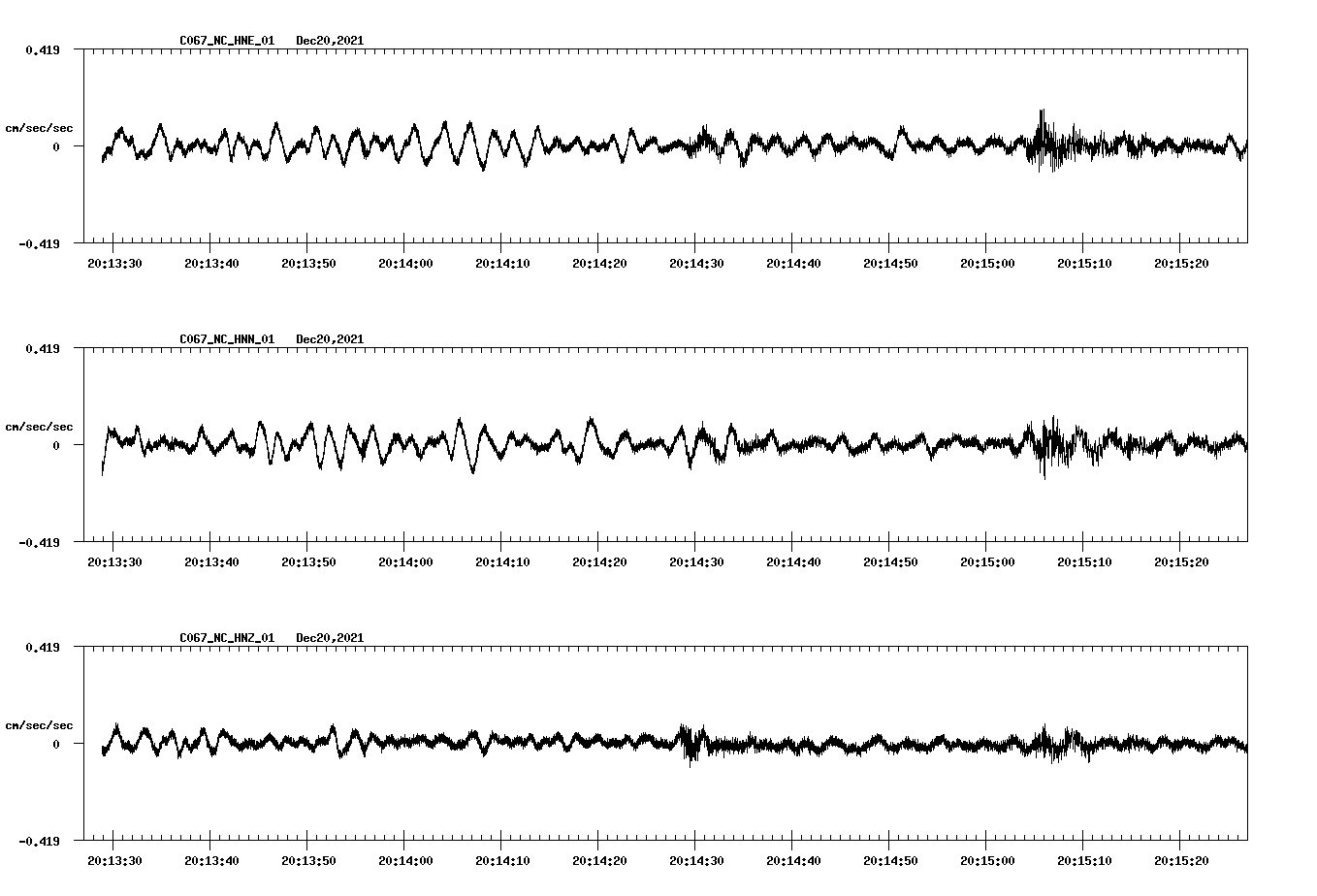Click the -0.419 lower limit on HNZ axis
The height and width of the screenshot is (896, 1317).
point(39,841)
